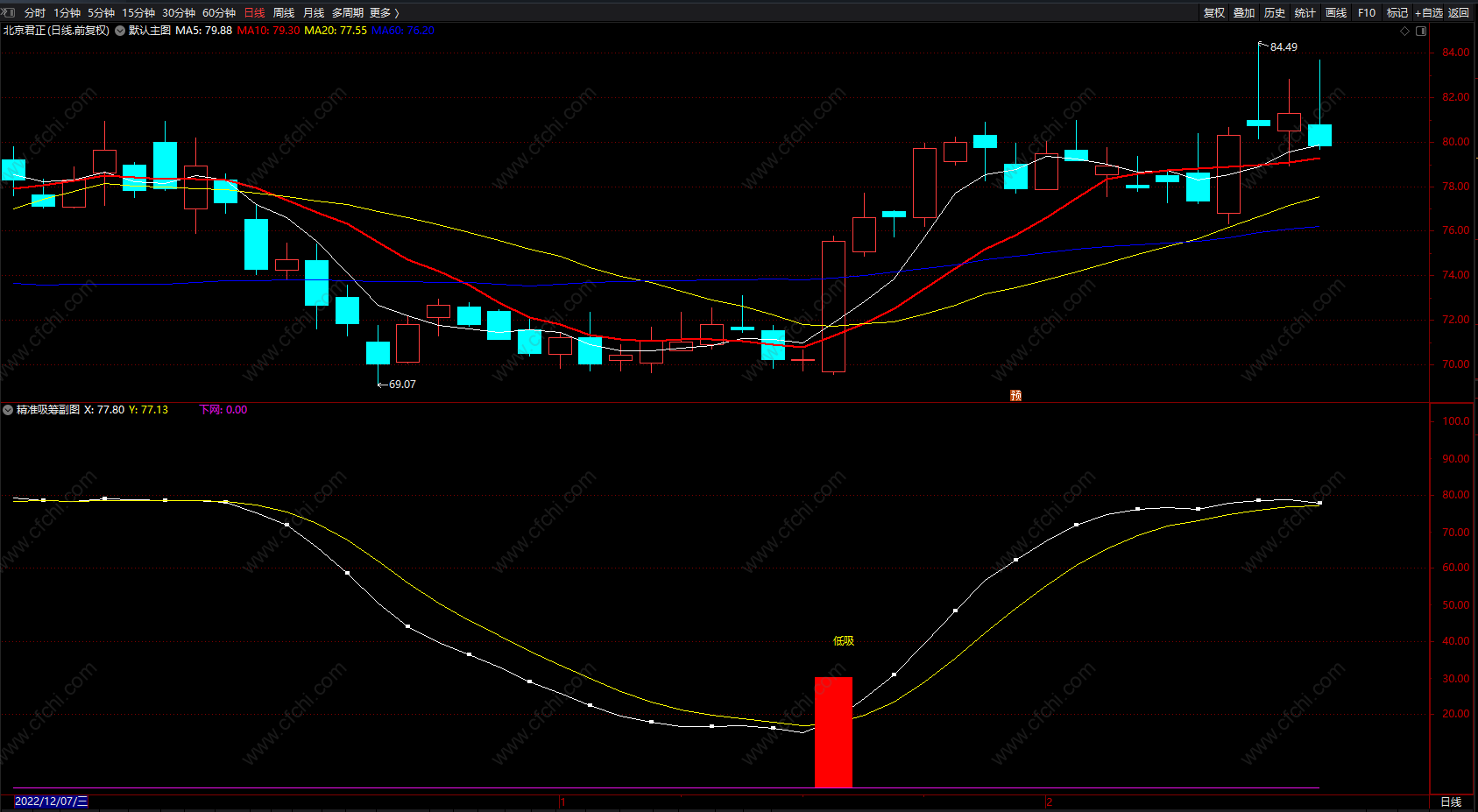This screenshot has width=1478, height=812.
Task: Switch to the 周线 weekly tab
Action: click(x=284, y=13)
